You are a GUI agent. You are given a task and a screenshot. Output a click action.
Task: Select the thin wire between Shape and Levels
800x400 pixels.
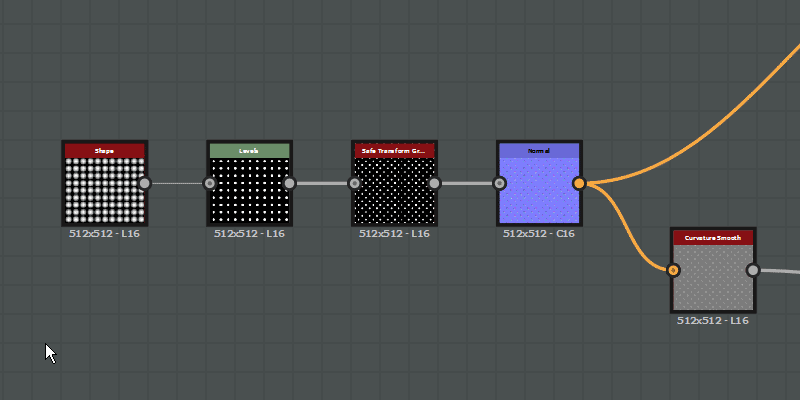tap(177, 183)
